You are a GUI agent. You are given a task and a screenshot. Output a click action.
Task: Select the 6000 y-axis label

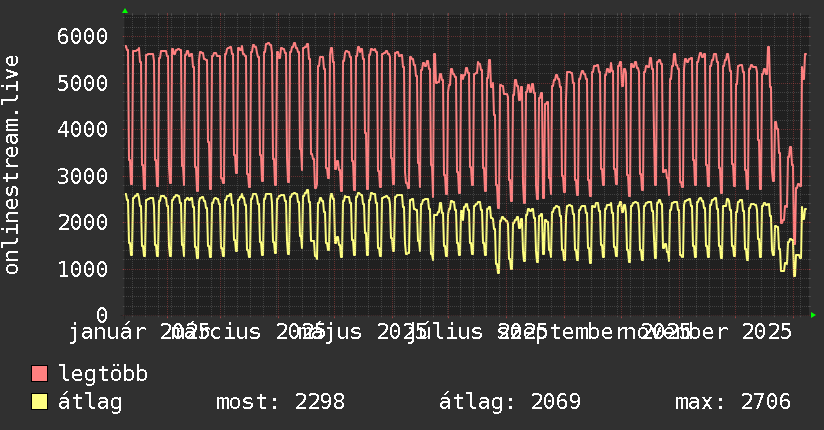tap(83, 36)
